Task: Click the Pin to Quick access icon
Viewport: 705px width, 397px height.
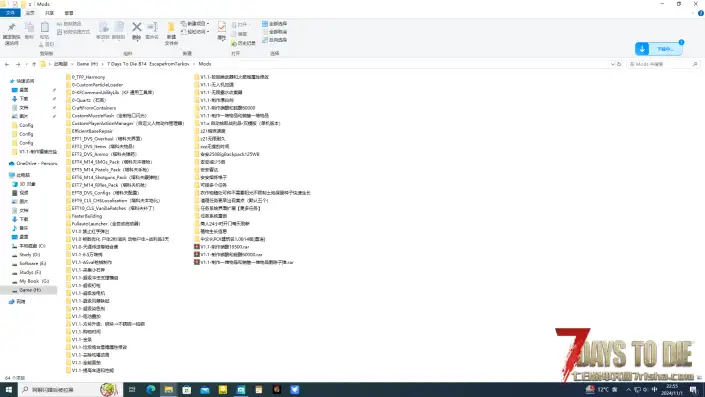Action: pyautogui.click(x=11, y=28)
